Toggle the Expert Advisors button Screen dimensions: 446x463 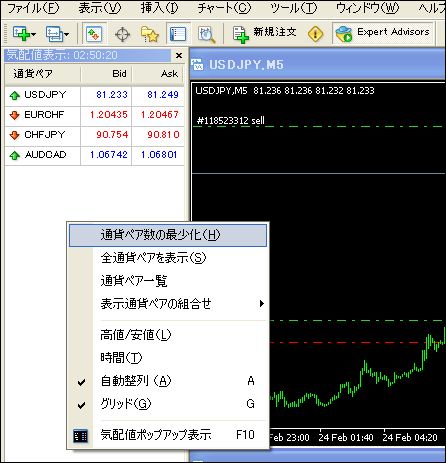click(x=383, y=33)
